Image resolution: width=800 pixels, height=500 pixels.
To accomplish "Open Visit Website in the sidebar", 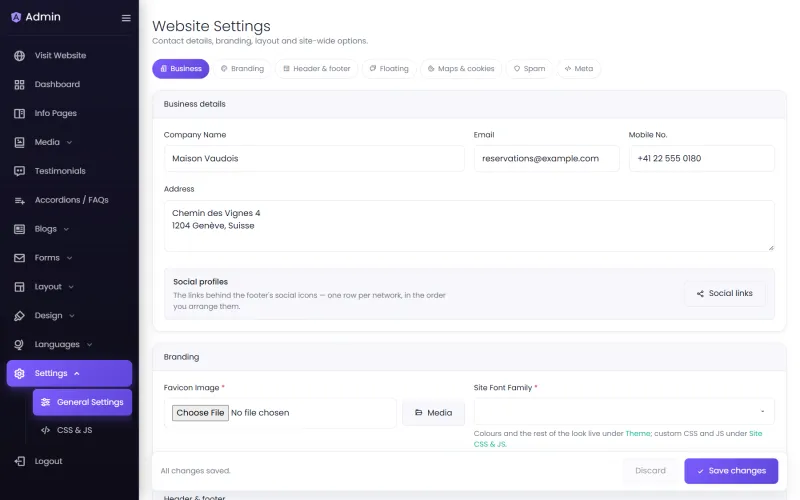I will [x=69, y=56].
